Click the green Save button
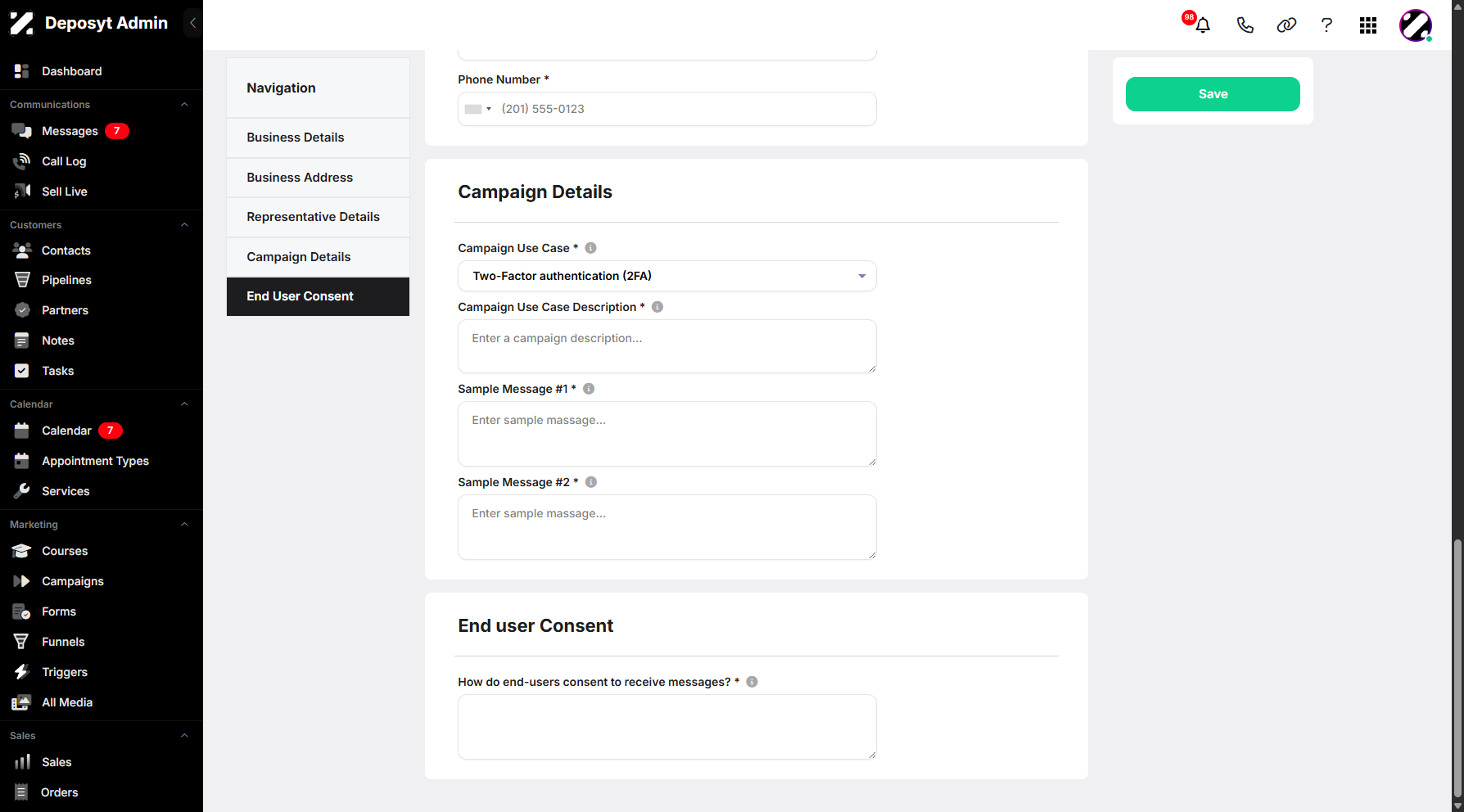1464x812 pixels. tap(1213, 94)
